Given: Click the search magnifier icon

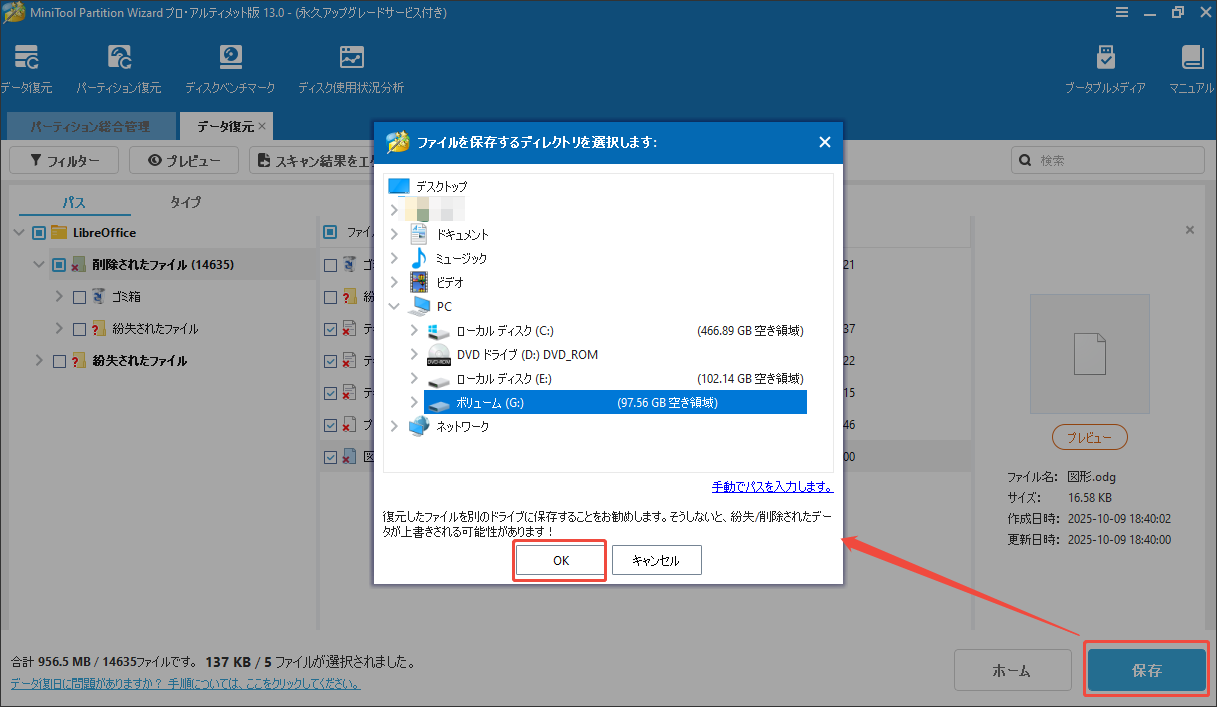Looking at the screenshot, I should [x=1025, y=160].
